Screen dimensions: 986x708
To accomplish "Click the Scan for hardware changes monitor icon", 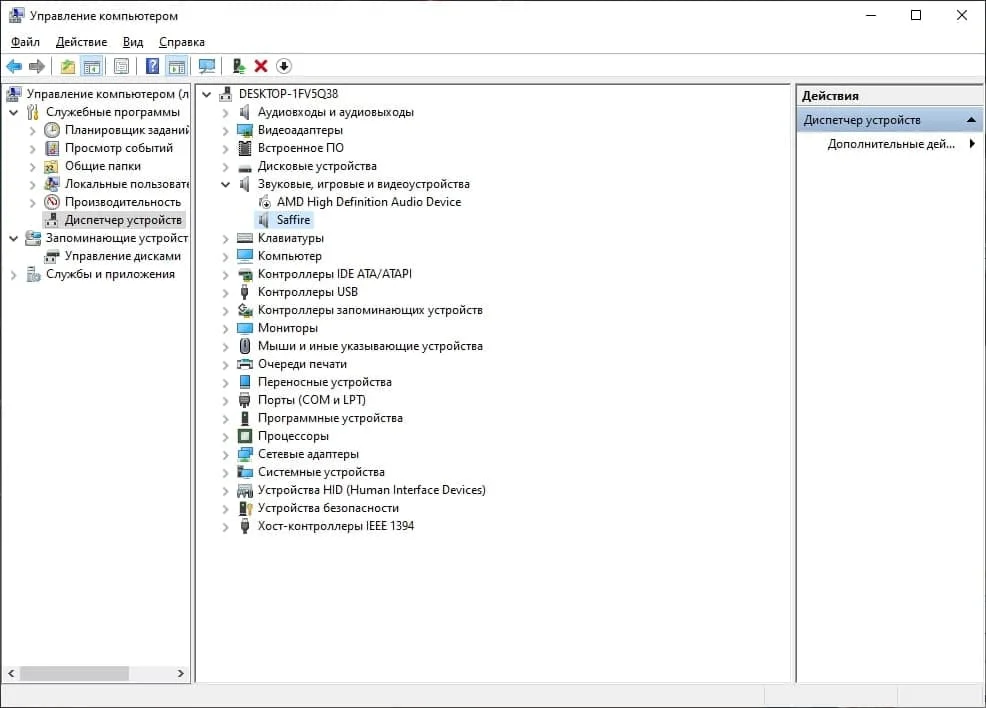I will 206,66.
